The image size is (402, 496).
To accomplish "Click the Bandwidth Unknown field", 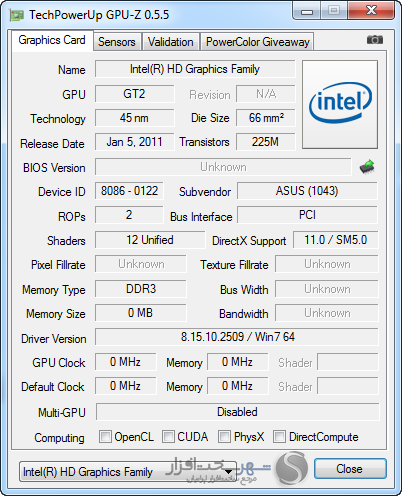I will click(x=327, y=313).
